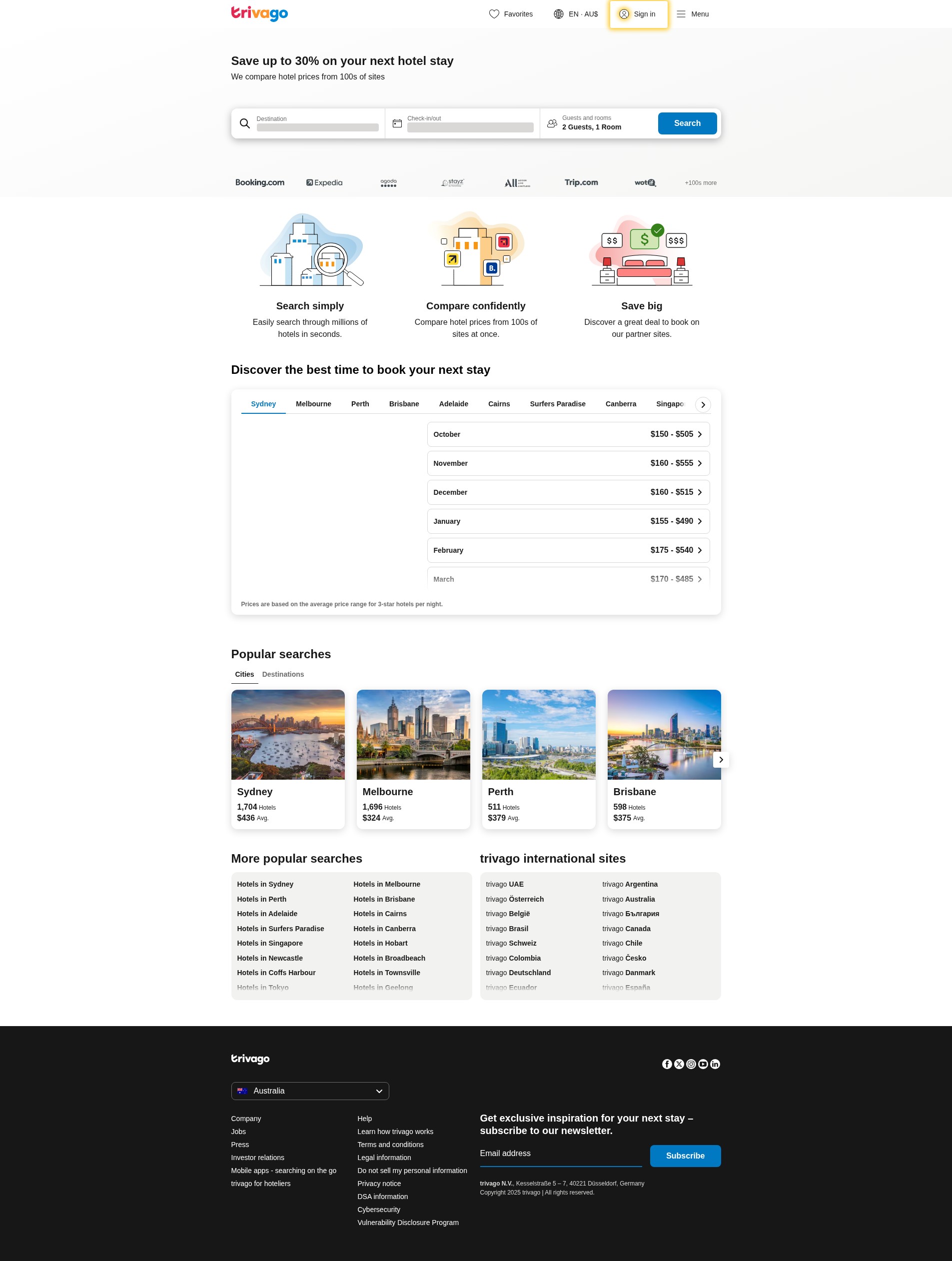Click the Trip.com partner logo
Screen dimensions: 952x1261
tap(582, 182)
